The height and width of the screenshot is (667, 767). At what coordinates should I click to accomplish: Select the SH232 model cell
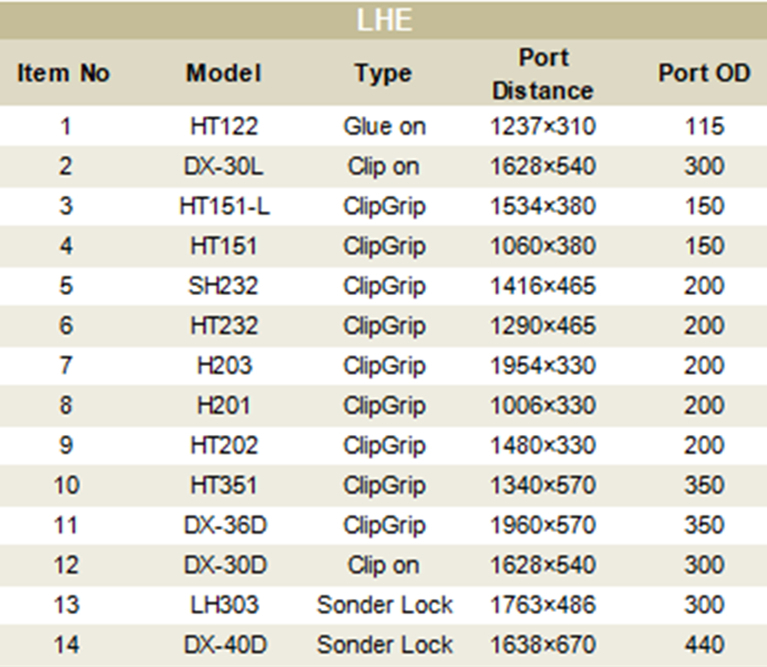[224, 286]
